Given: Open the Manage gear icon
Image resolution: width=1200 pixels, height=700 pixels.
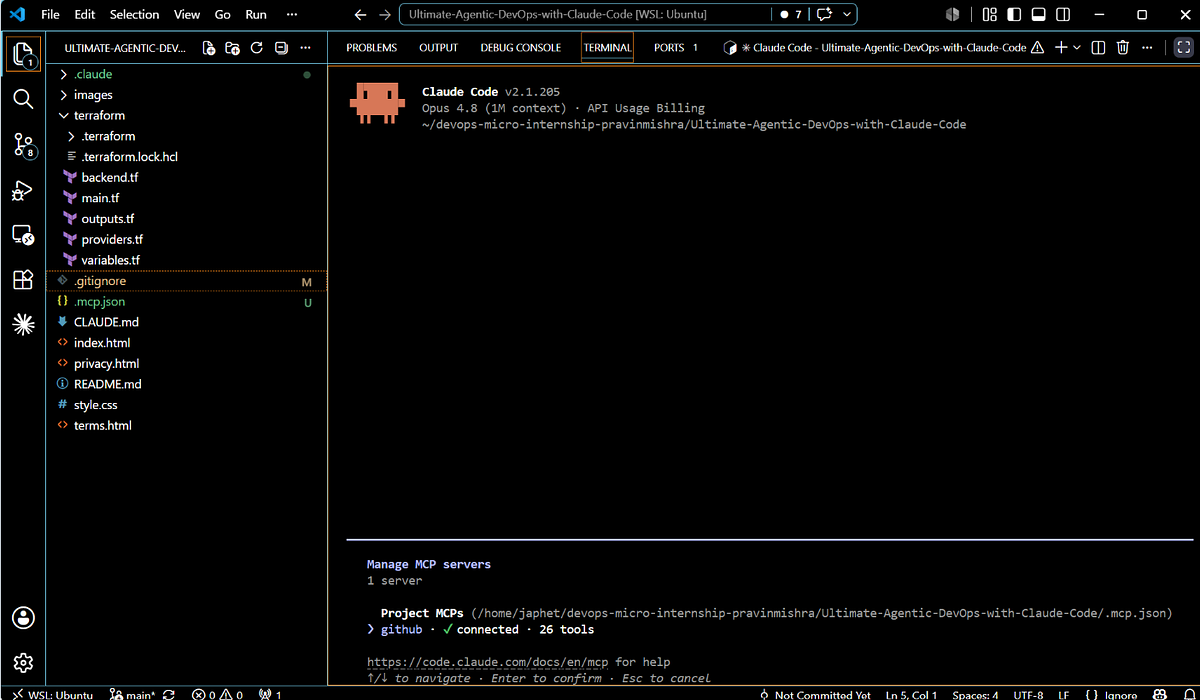Looking at the screenshot, I should pyautogui.click(x=23, y=663).
